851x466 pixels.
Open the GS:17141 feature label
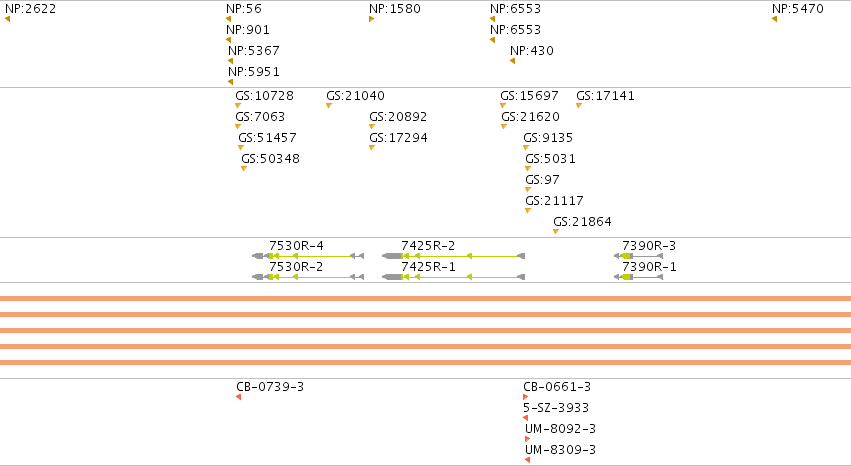pos(605,96)
